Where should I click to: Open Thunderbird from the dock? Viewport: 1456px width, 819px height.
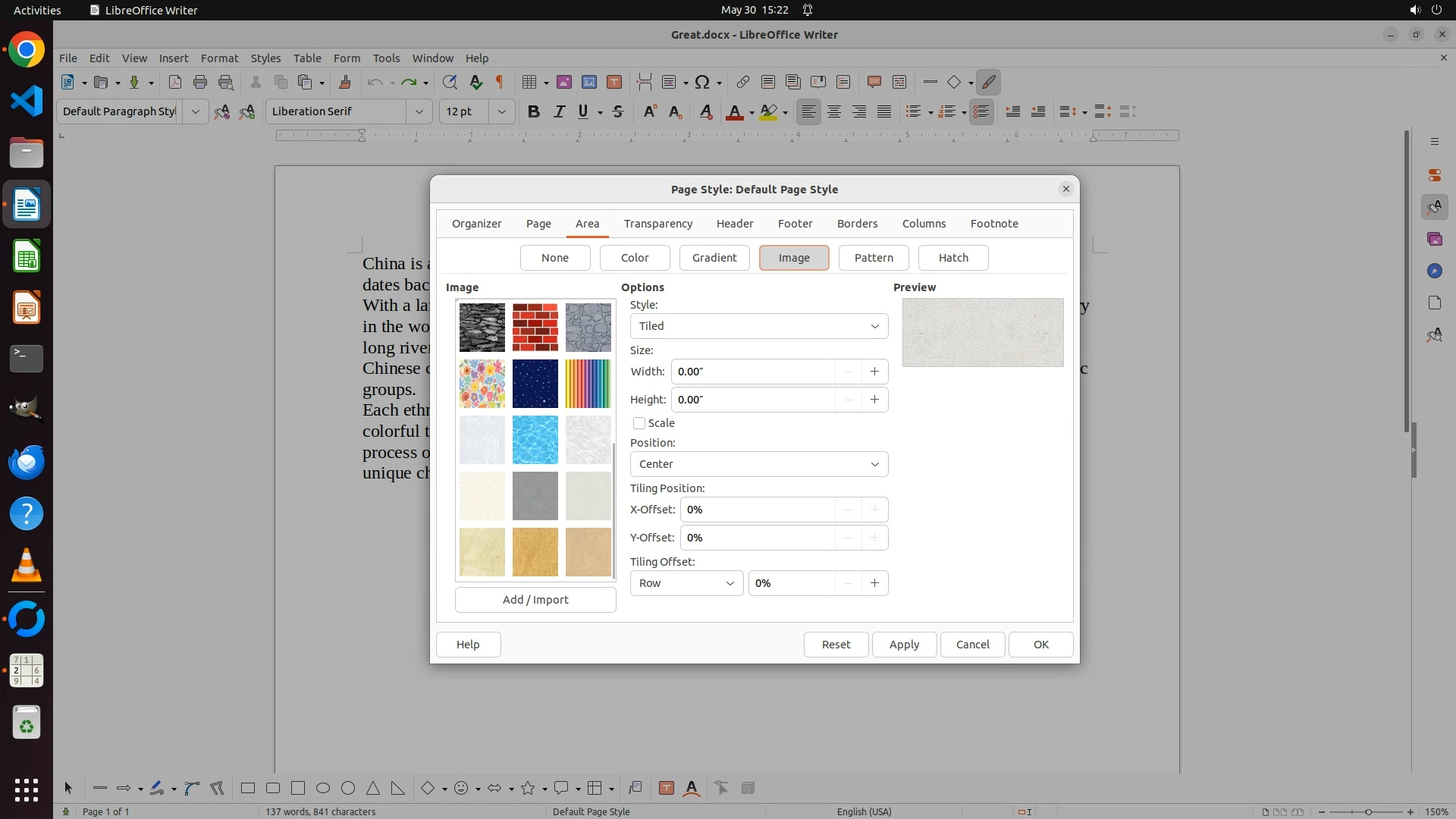tap(27, 462)
